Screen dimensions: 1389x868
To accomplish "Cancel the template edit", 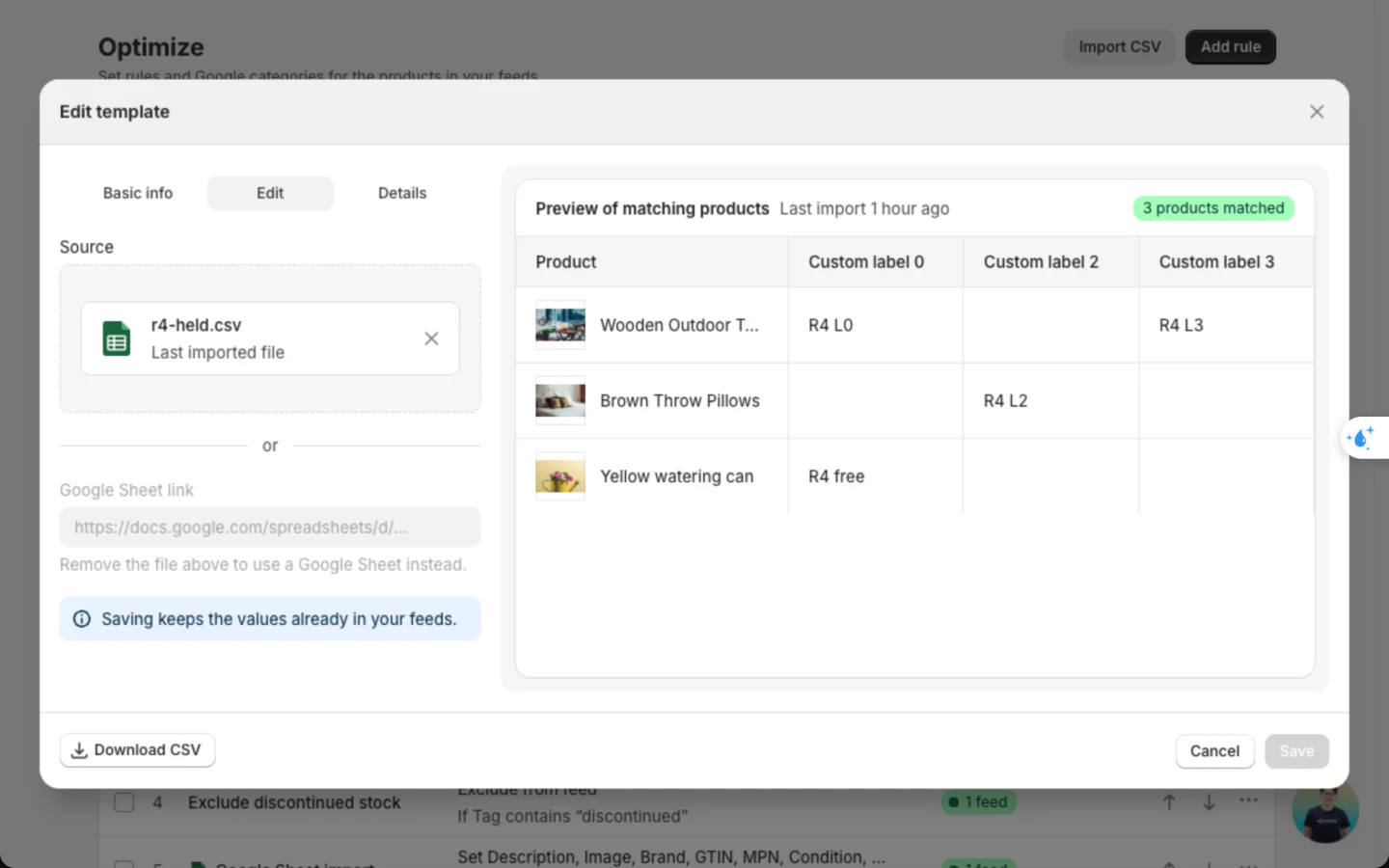I will pos(1214,751).
